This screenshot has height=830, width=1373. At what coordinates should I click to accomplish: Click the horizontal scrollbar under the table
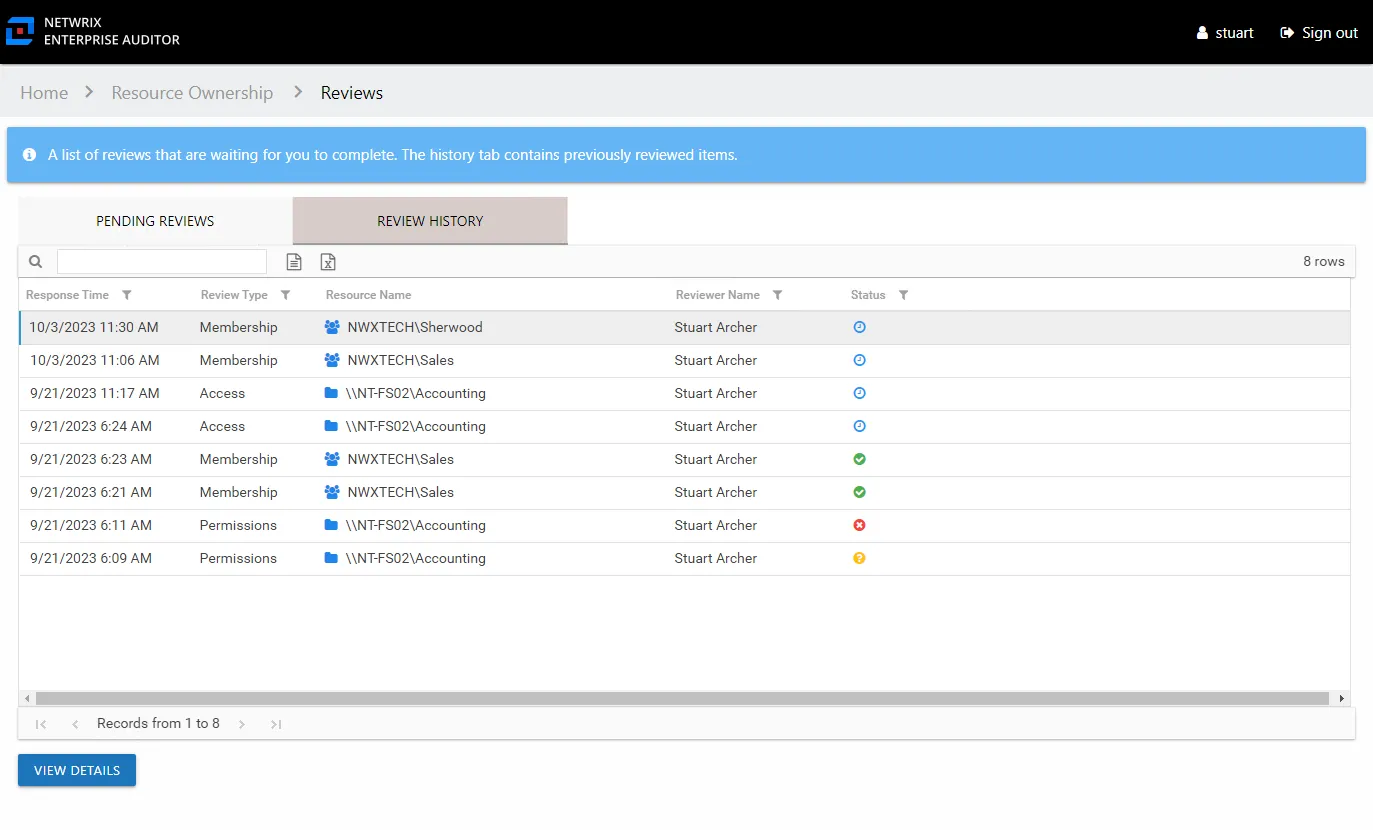[682, 698]
